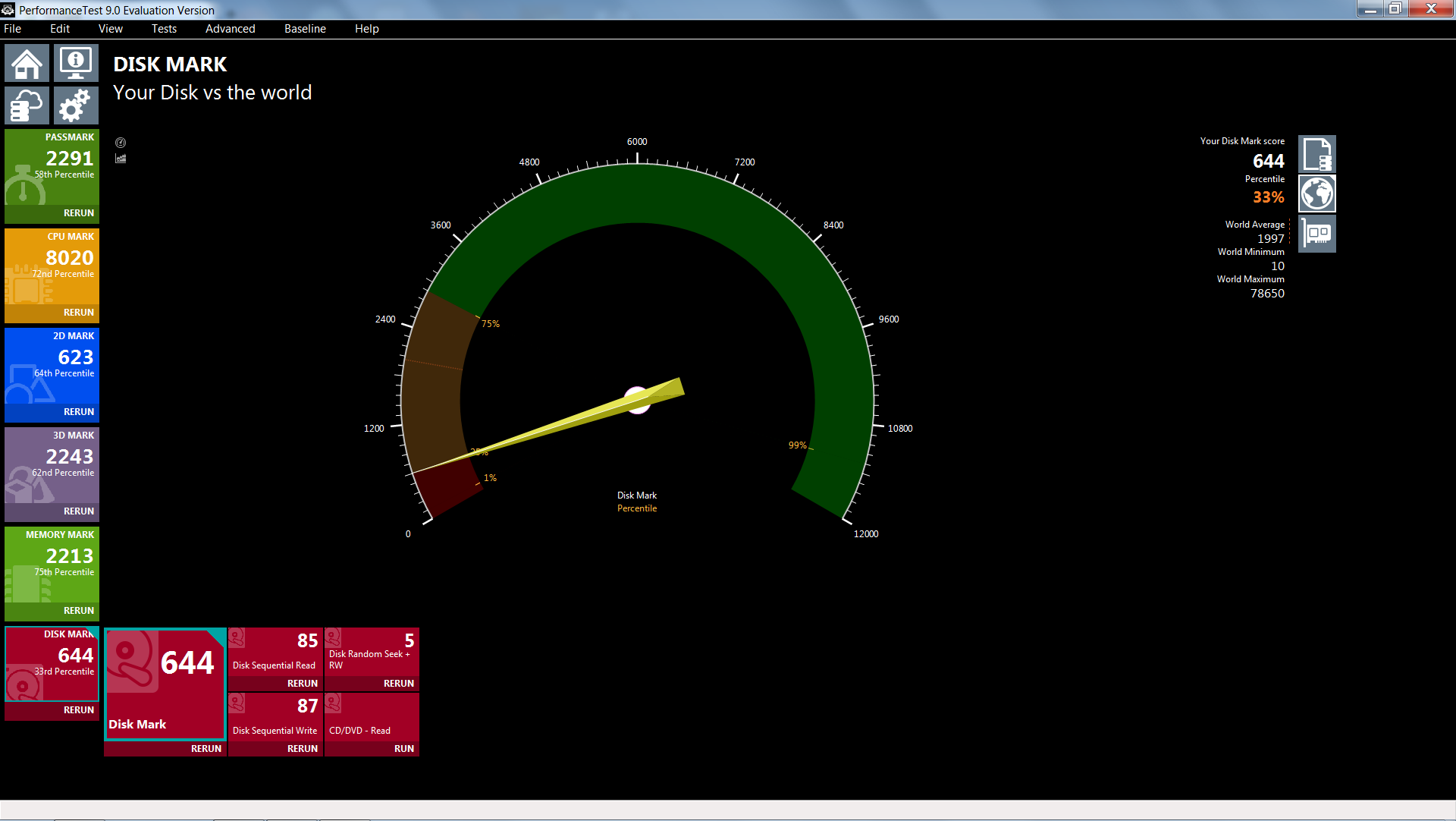Select the PassMark 2291 score tile

click(52, 167)
